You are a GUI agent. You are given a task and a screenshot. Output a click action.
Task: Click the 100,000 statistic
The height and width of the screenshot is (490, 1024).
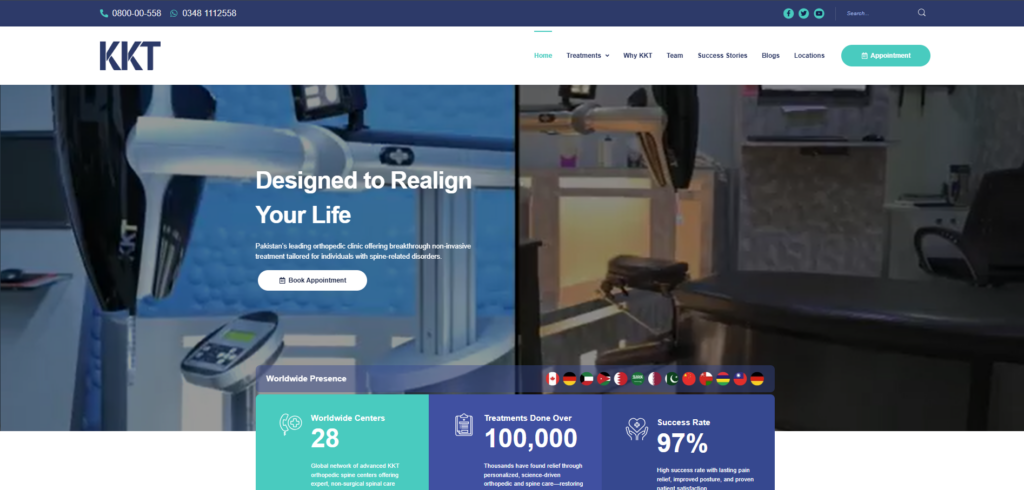click(531, 438)
